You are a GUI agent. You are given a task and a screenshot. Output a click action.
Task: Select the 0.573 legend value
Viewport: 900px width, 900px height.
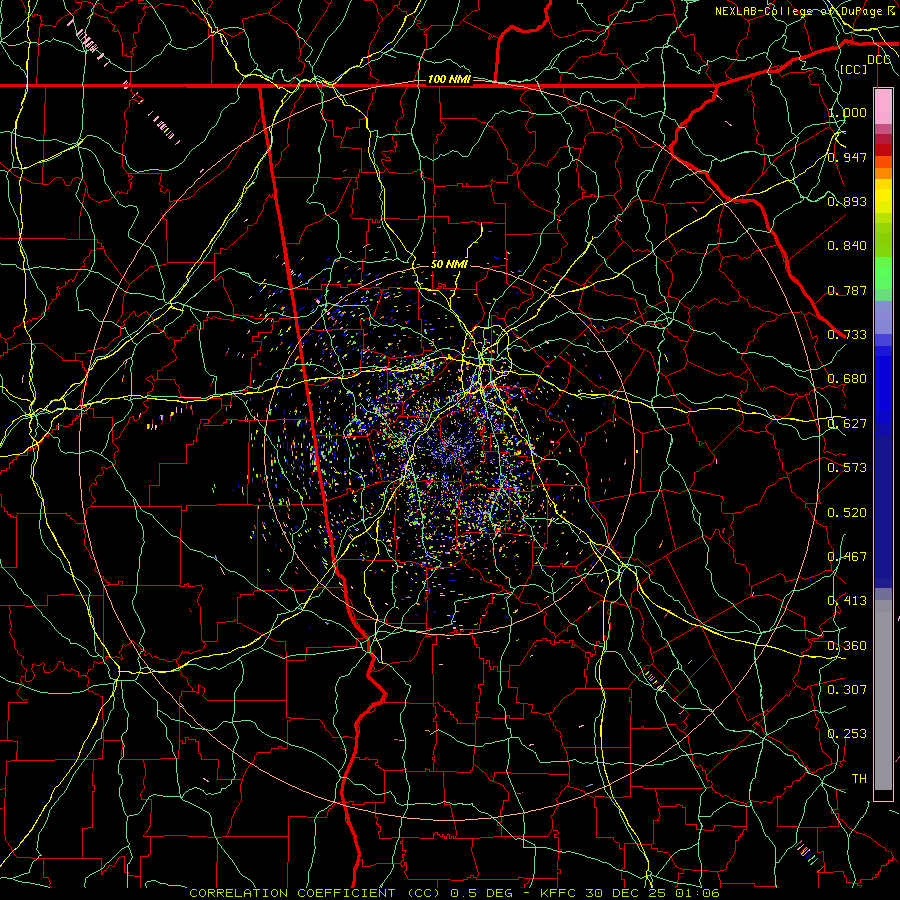(x=847, y=467)
